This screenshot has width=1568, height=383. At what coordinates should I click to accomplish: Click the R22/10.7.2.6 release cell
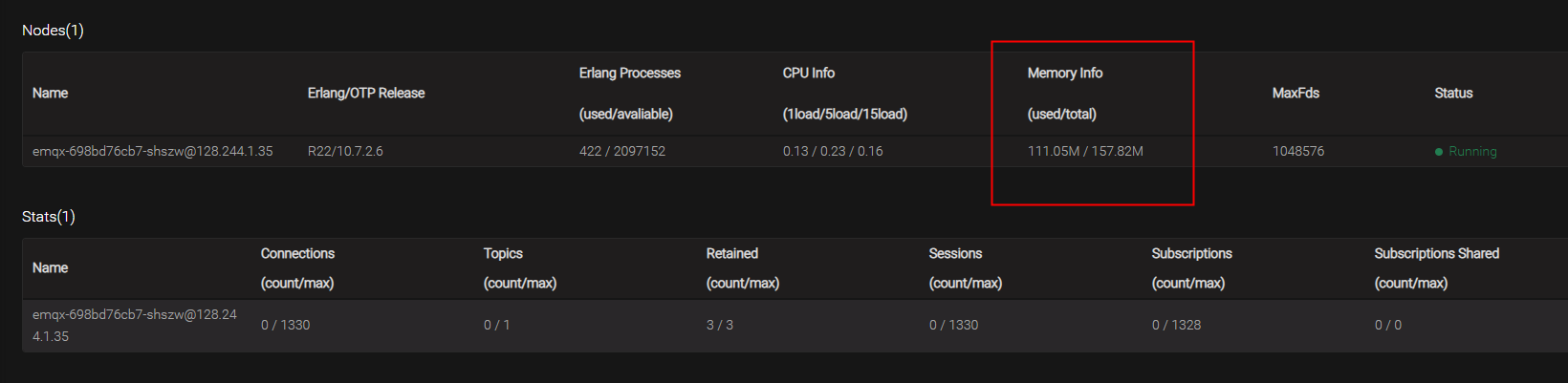click(x=345, y=152)
